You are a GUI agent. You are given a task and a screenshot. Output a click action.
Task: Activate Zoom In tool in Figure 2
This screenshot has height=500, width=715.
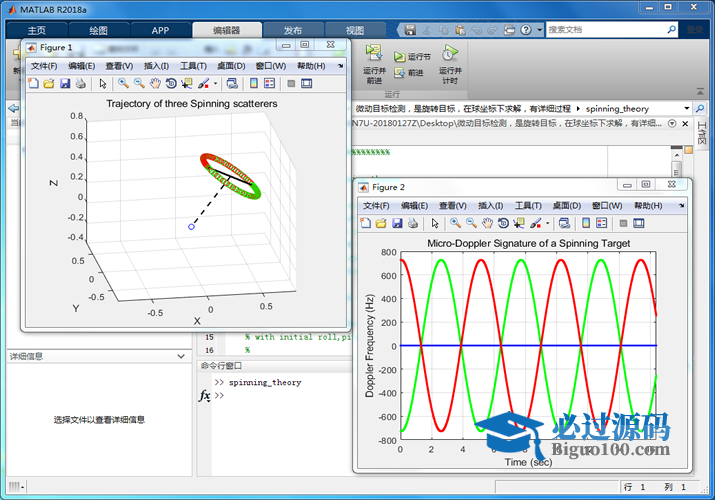click(456, 223)
